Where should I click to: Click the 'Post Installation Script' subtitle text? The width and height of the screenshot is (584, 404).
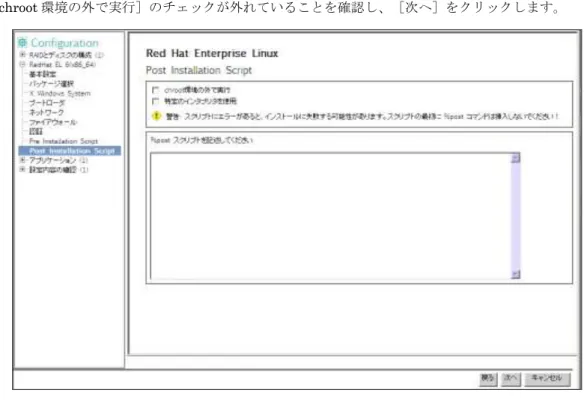pyautogui.click(x=199, y=70)
